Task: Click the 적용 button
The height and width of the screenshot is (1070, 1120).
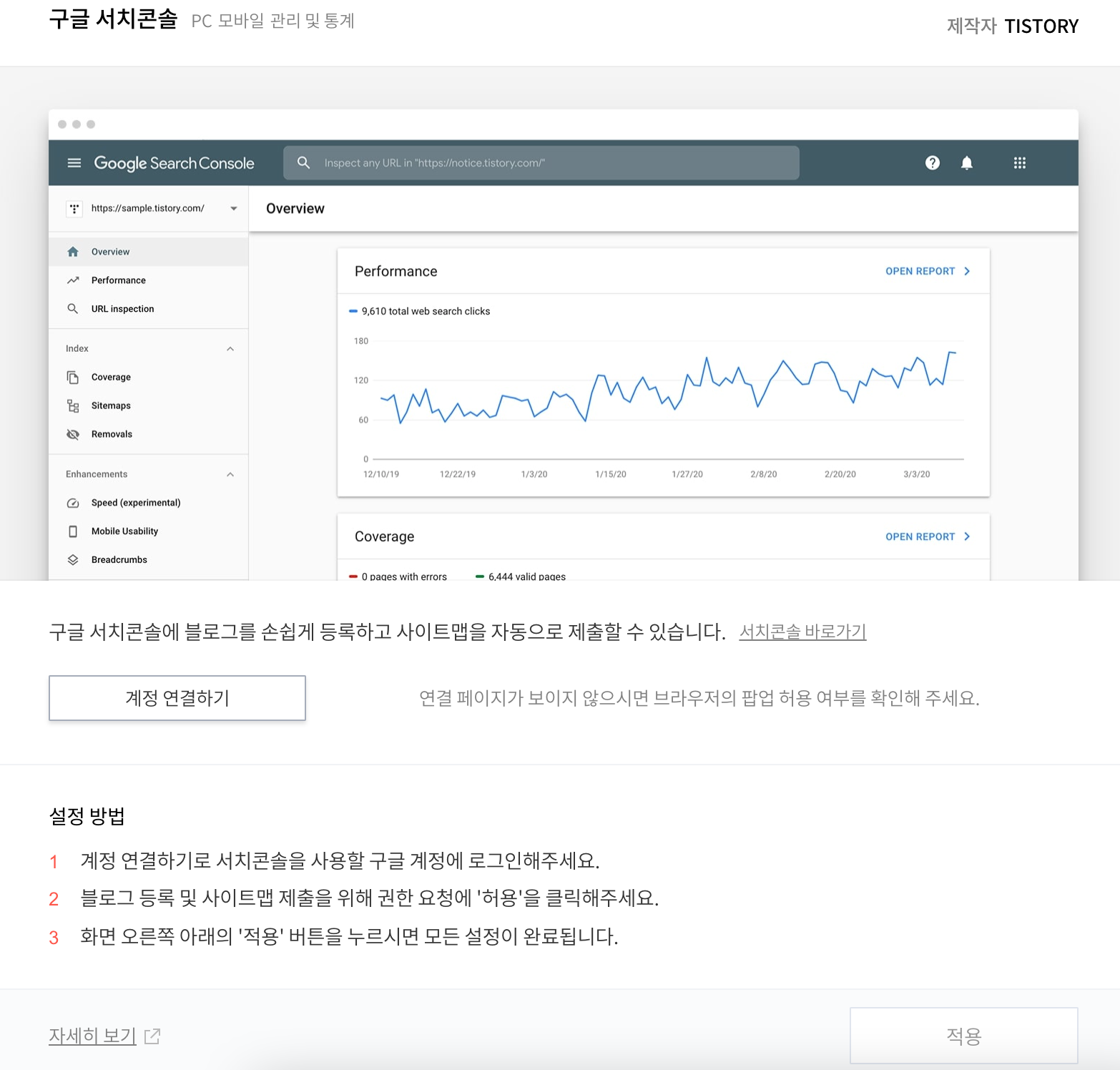Action: click(963, 1036)
